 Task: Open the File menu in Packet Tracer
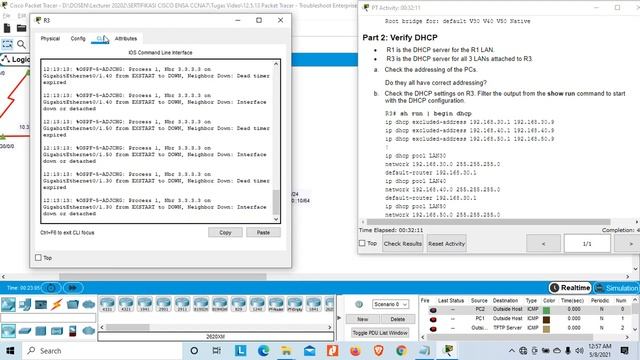6,16
